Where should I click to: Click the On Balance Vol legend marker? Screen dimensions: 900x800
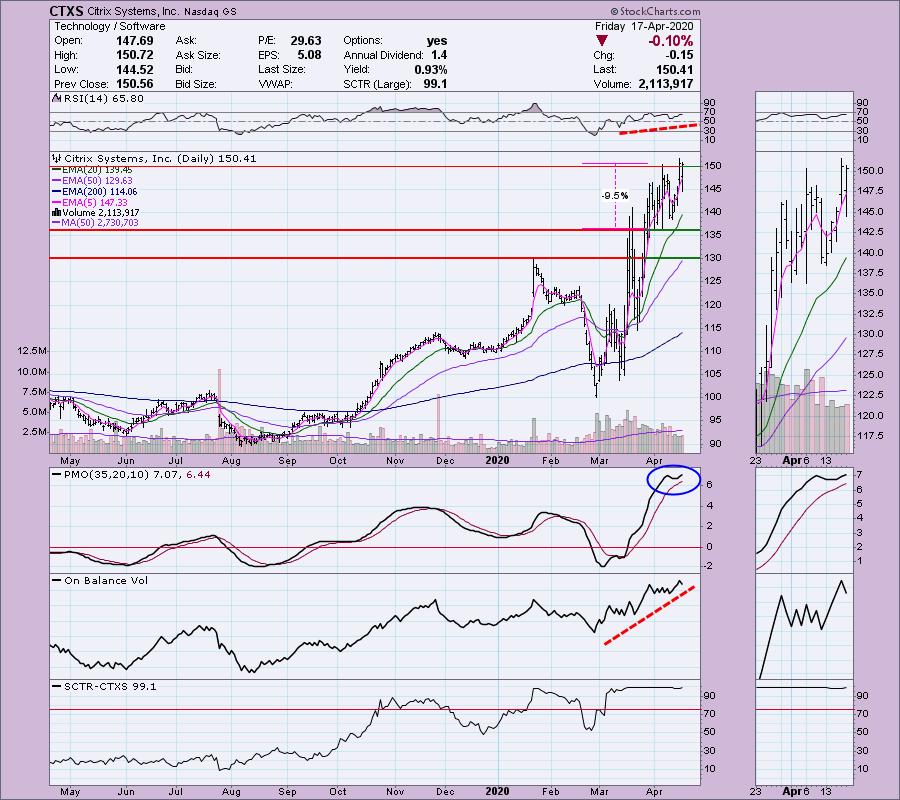coord(56,580)
